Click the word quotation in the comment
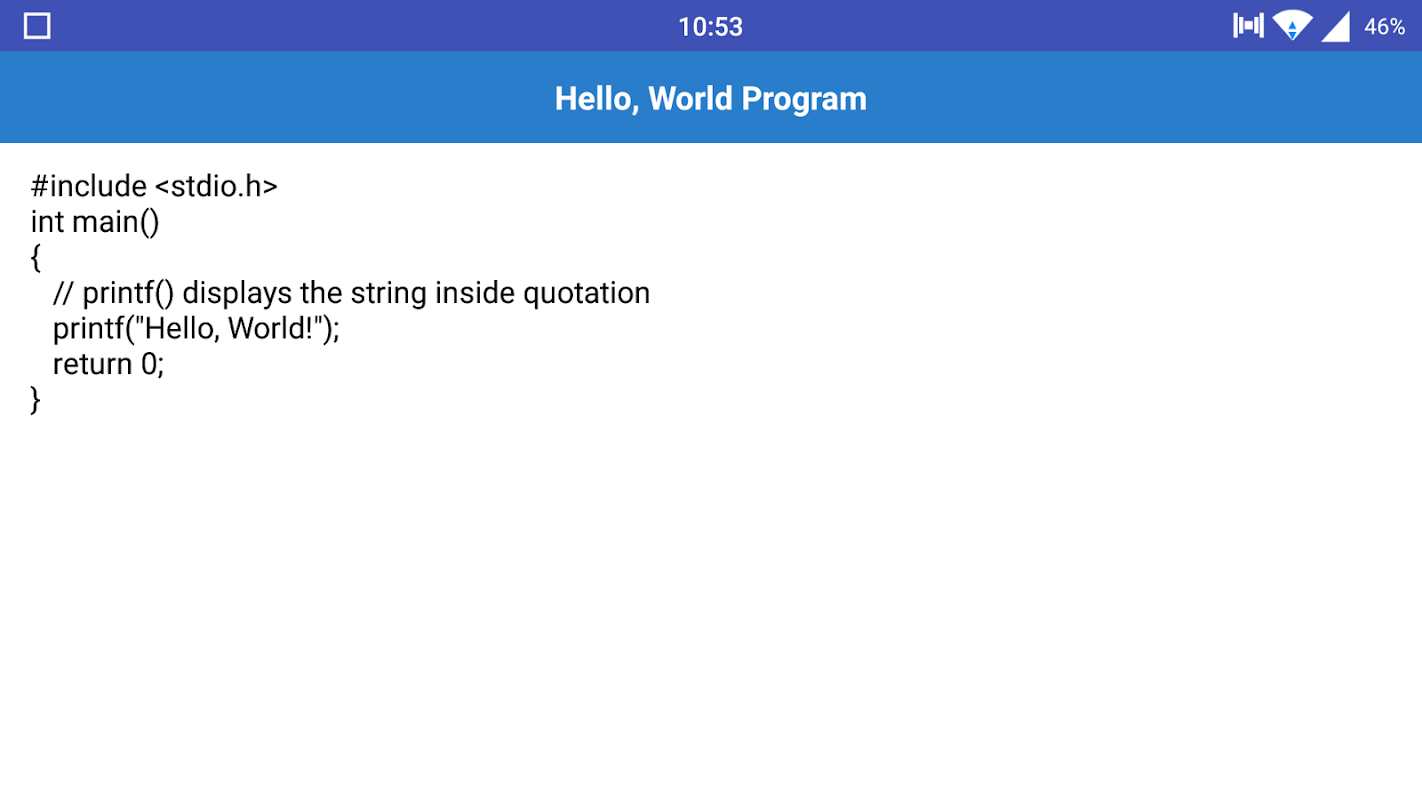The image size is (1422, 800). pyautogui.click(x=587, y=293)
